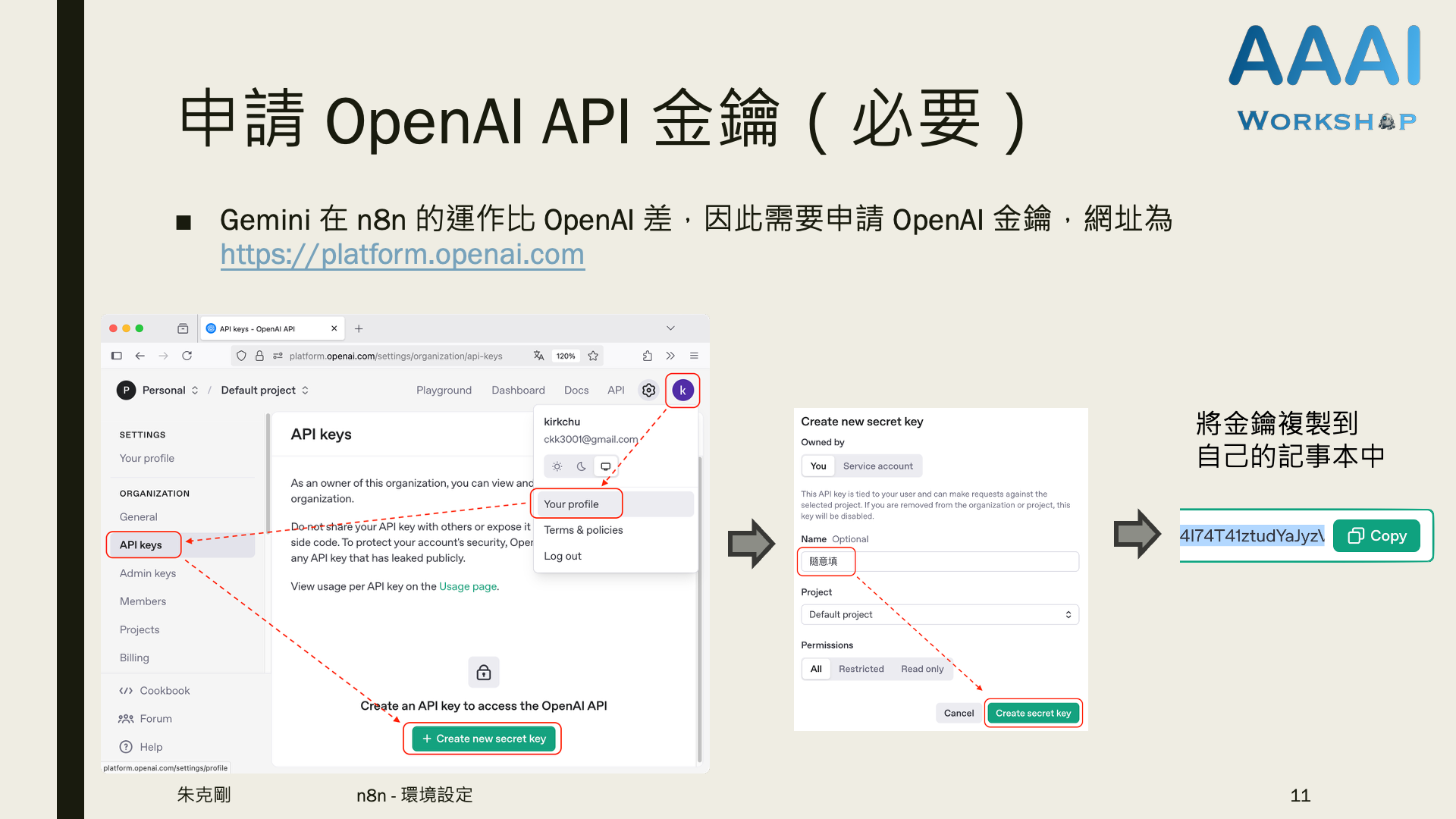
Task: Open settings gear icon in header
Action: click(648, 391)
